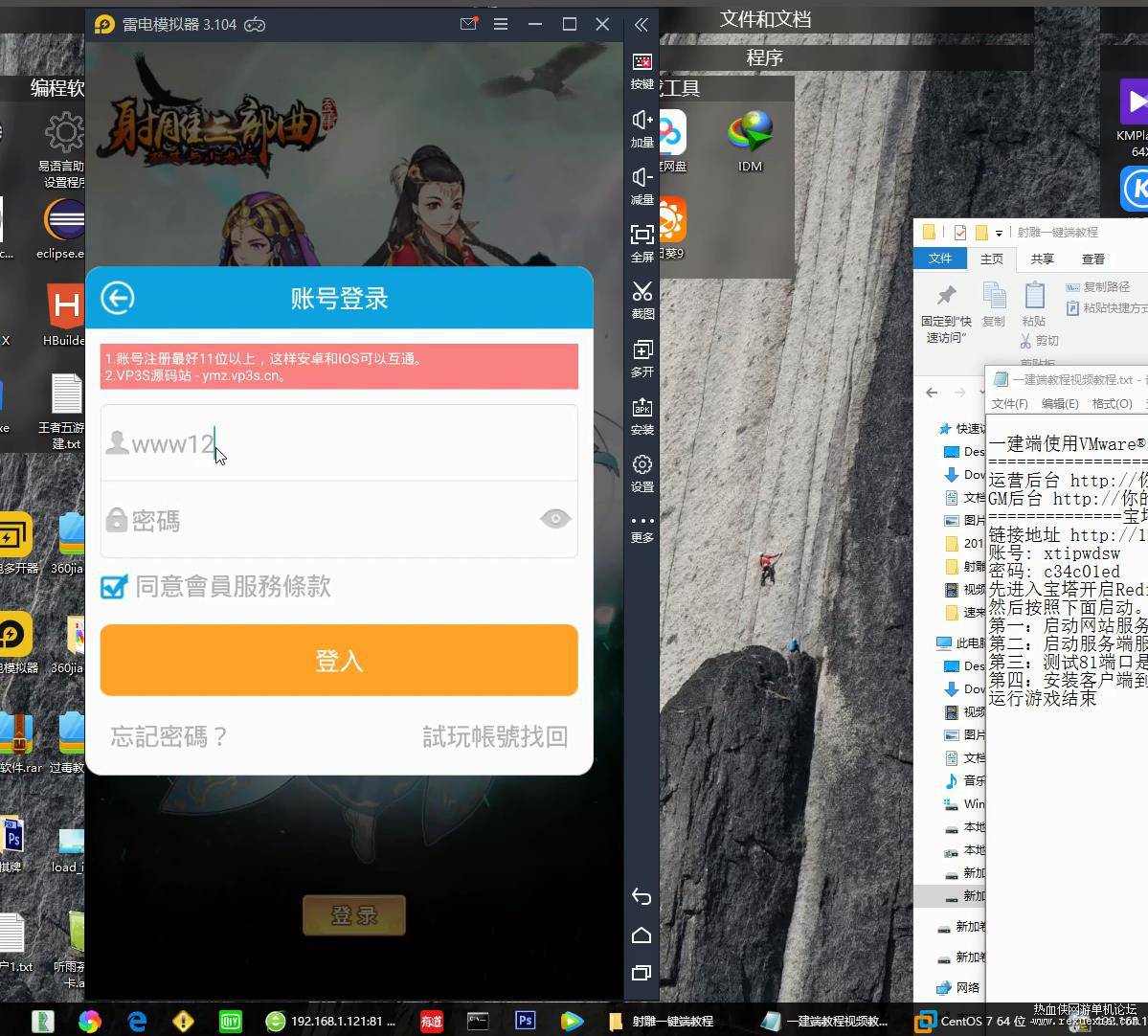Open 格式(O) menu in Notepad
Screen dimensions: 1148x1036
(x=1113, y=403)
